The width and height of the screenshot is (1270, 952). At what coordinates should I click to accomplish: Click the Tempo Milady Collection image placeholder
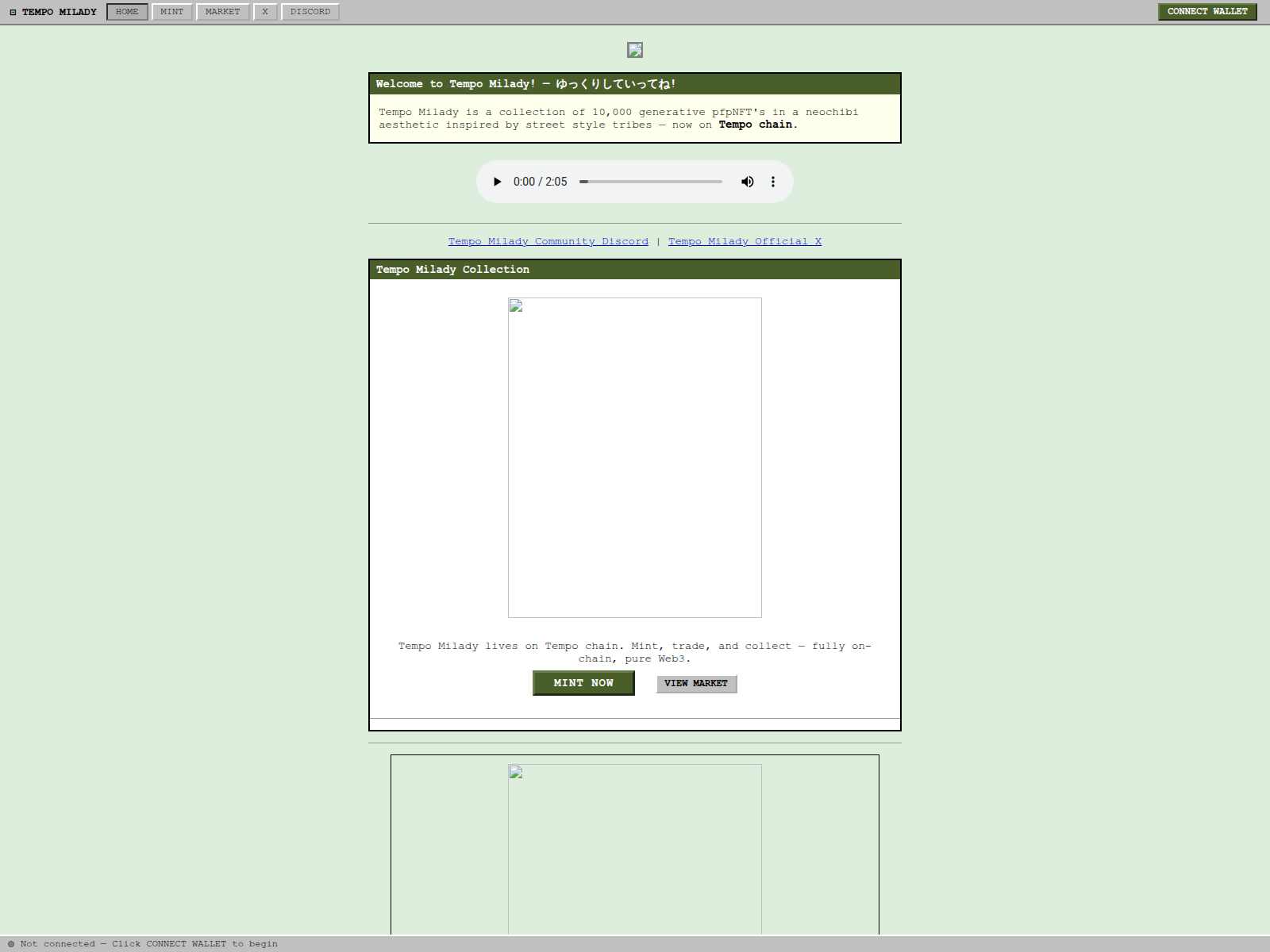pyautogui.click(x=634, y=459)
